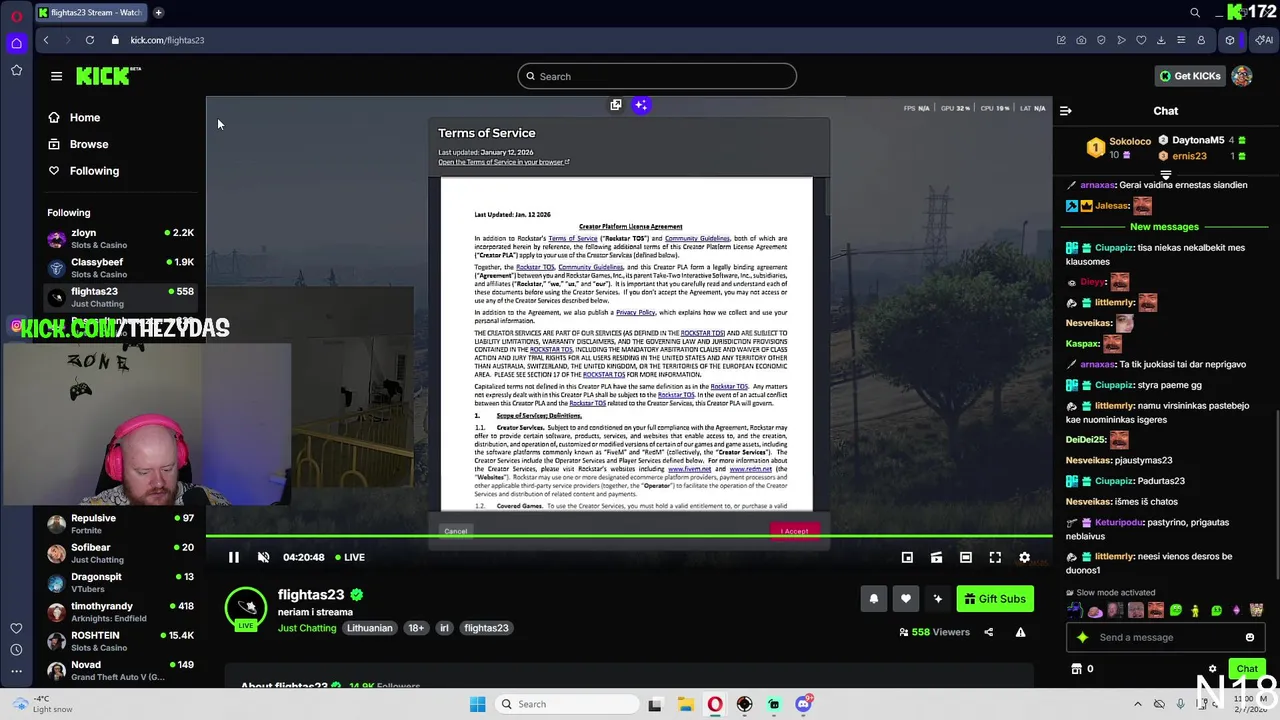Pause the live stream
The height and width of the screenshot is (720, 1280).
pyautogui.click(x=233, y=557)
